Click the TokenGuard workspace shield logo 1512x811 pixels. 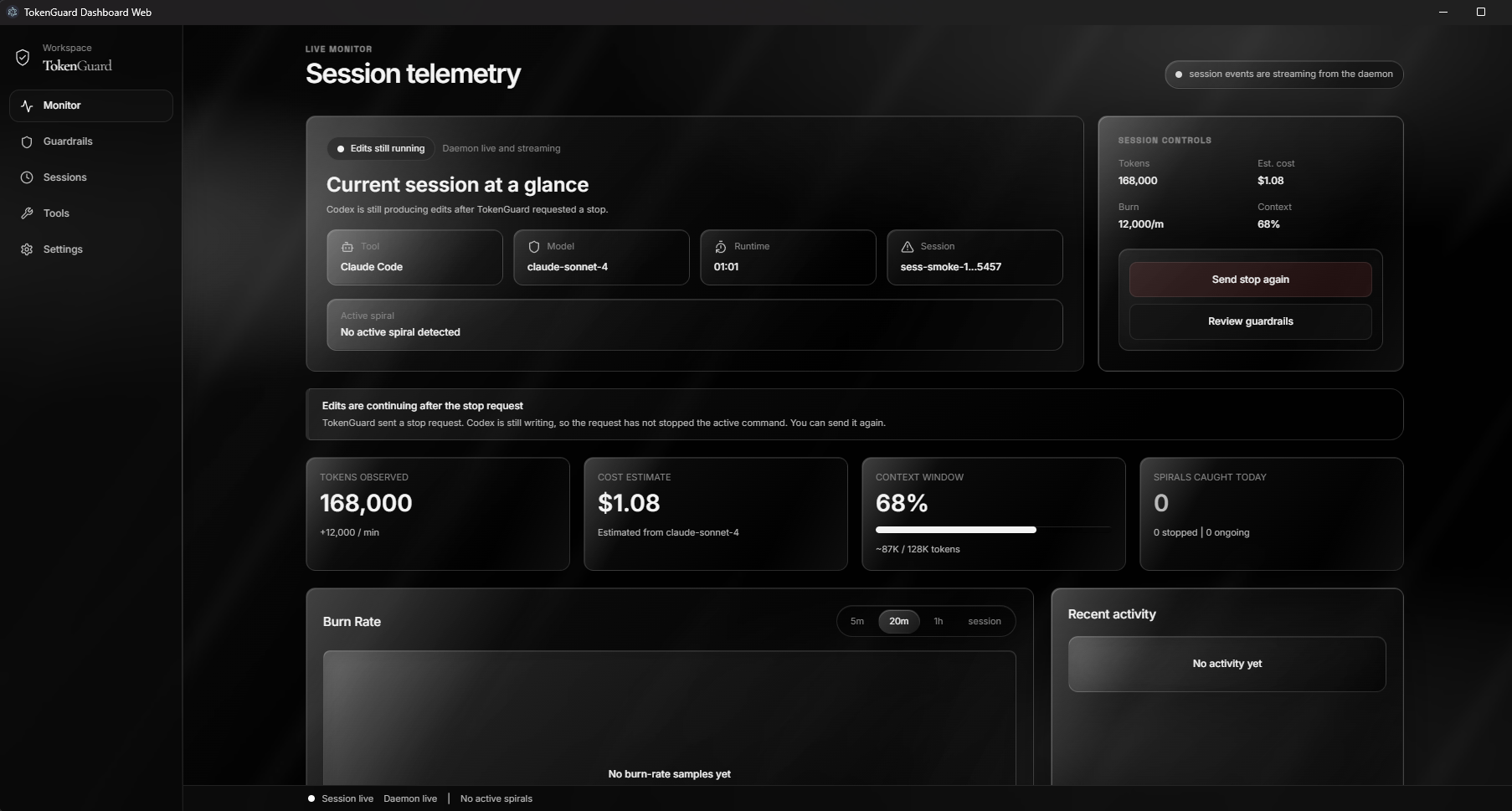tap(23, 57)
